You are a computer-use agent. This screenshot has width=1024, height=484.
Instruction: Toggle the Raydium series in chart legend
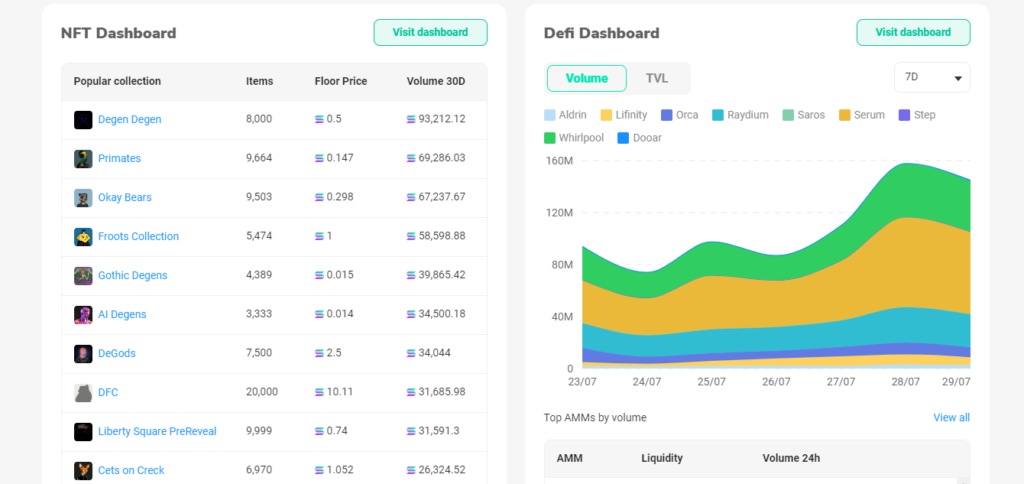click(739, 115)
